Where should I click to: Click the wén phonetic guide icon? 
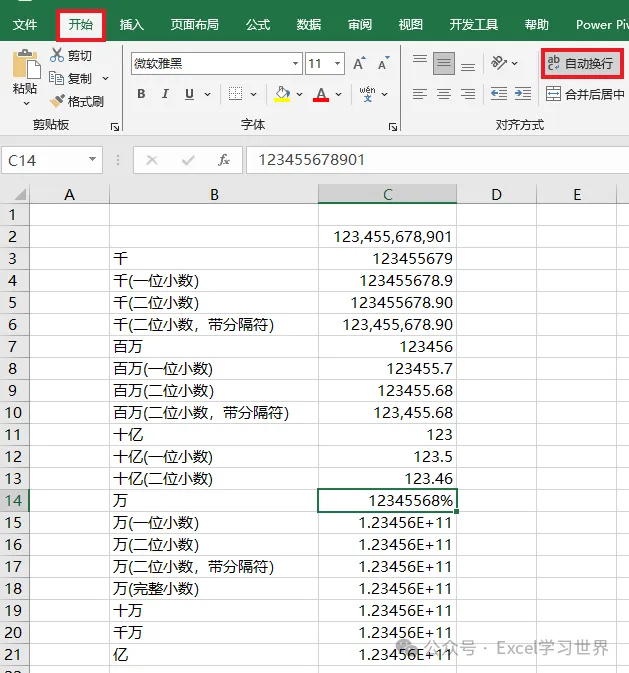[x=367, y=94]
